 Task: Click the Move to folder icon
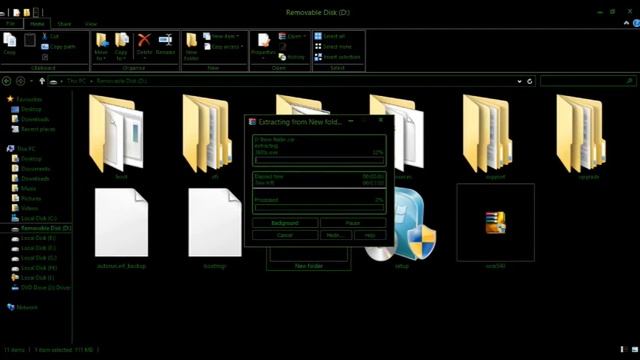click(102, 41)
